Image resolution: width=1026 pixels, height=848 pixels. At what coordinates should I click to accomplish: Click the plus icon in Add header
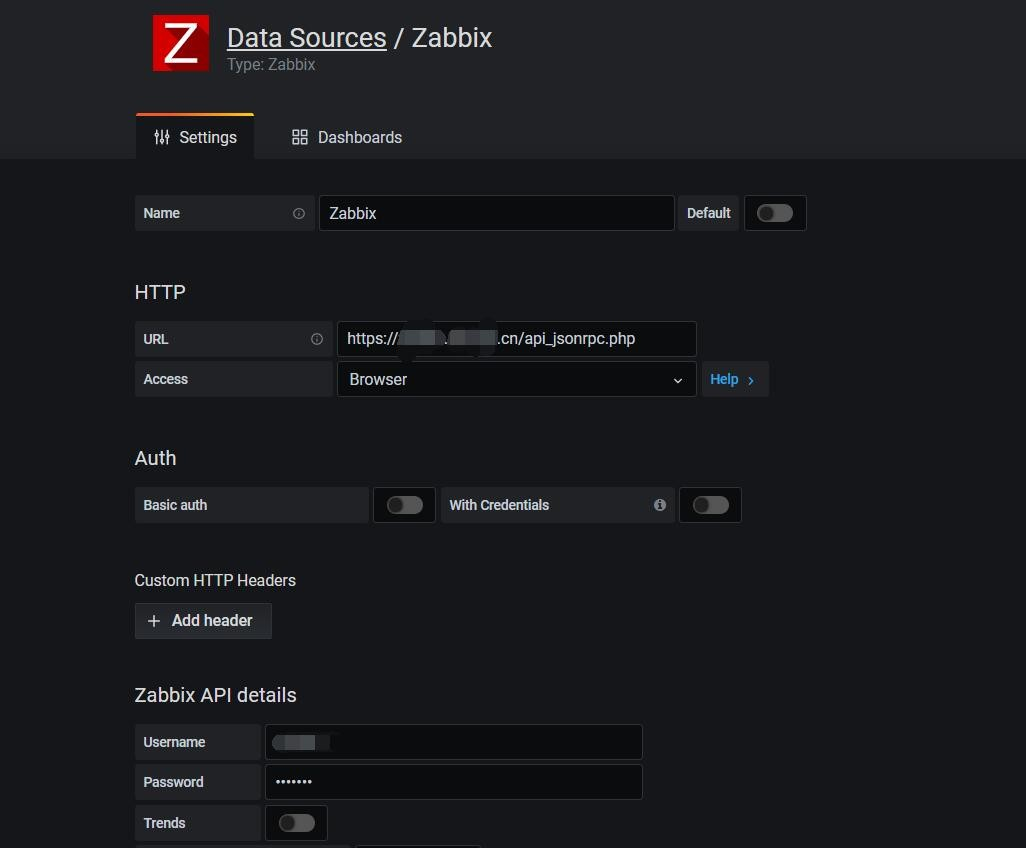click(x=154, y=621)
